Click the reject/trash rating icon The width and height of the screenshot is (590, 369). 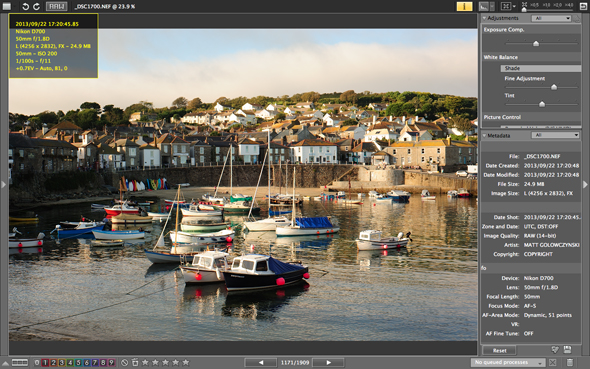[135, 363]
